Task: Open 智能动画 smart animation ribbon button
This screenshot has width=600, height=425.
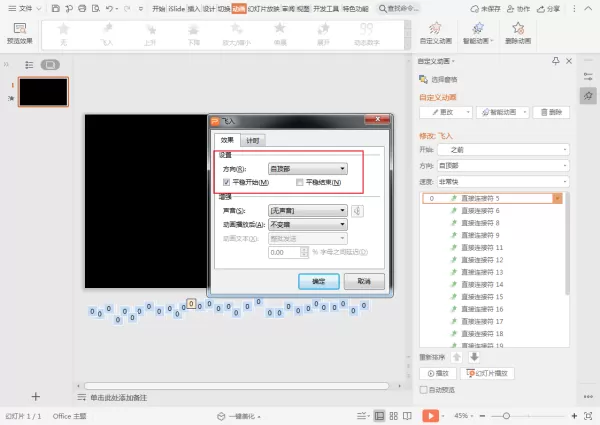Action: pos(478,34)
